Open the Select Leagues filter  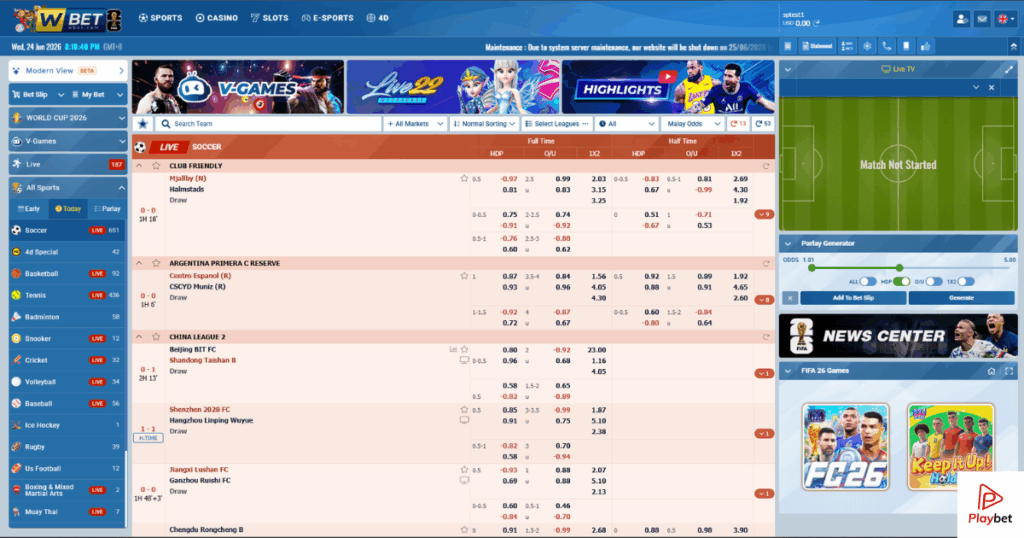pyautogui.click(x=557, y=123)
